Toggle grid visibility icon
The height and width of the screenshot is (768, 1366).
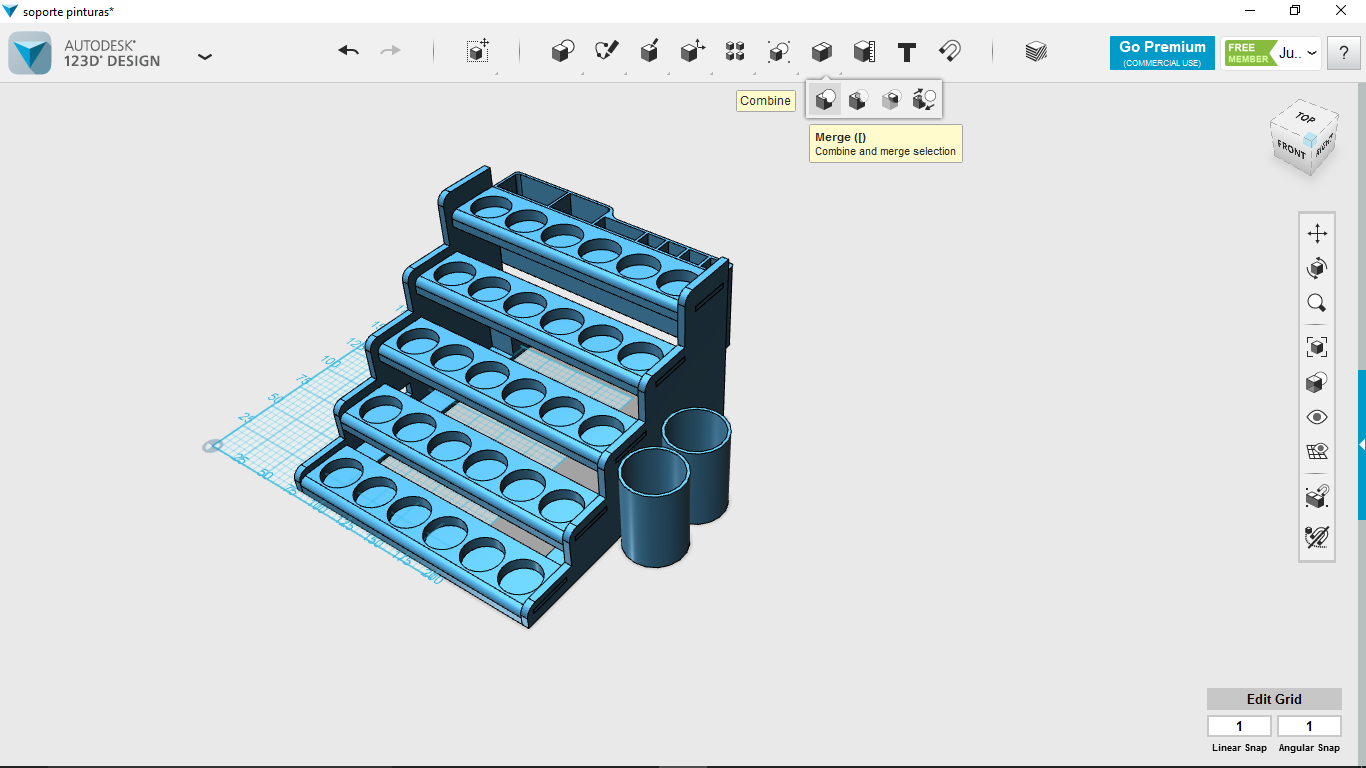click(x=1317, y=452)
